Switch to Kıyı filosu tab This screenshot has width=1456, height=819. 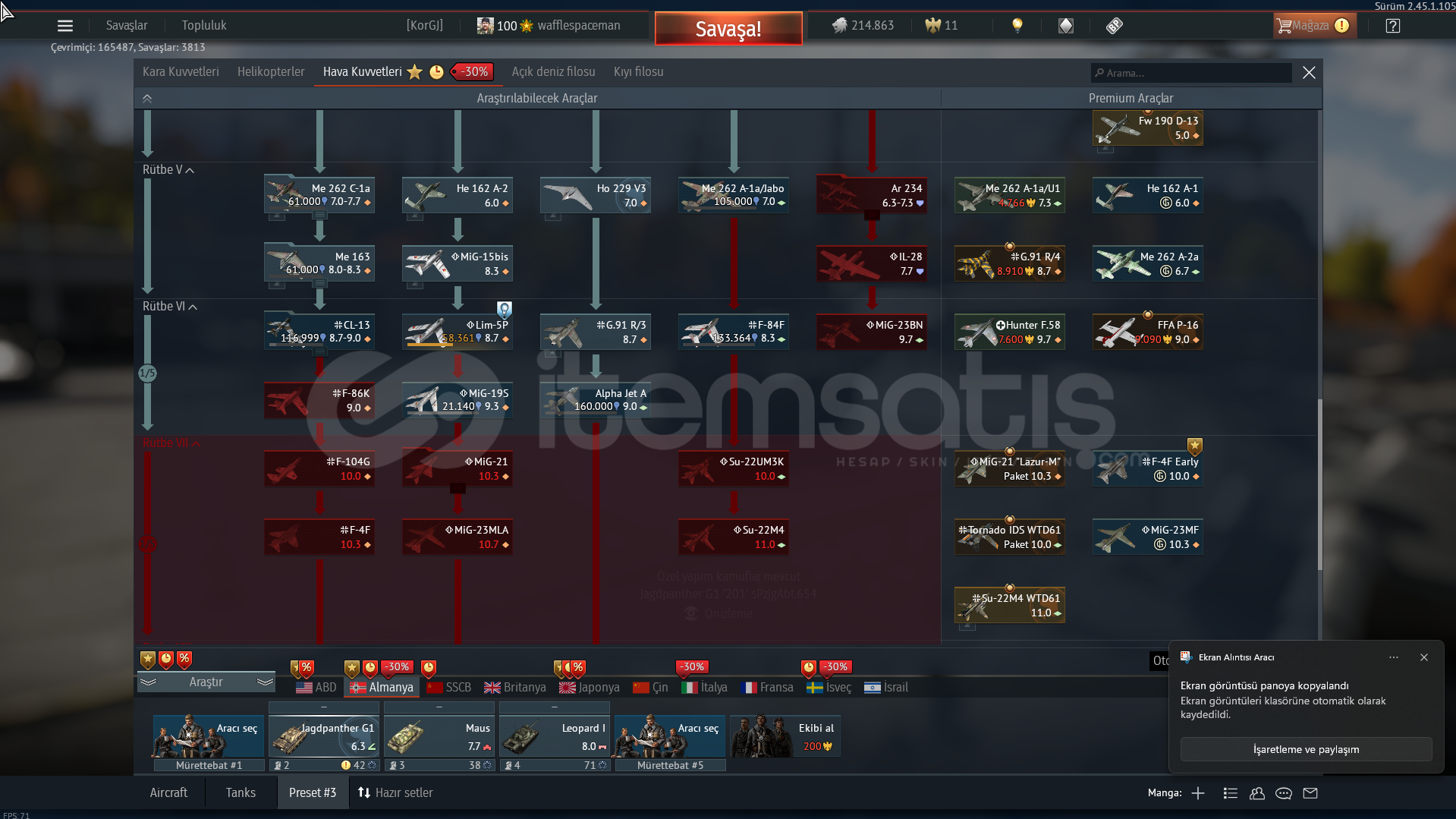click(638, 72)
